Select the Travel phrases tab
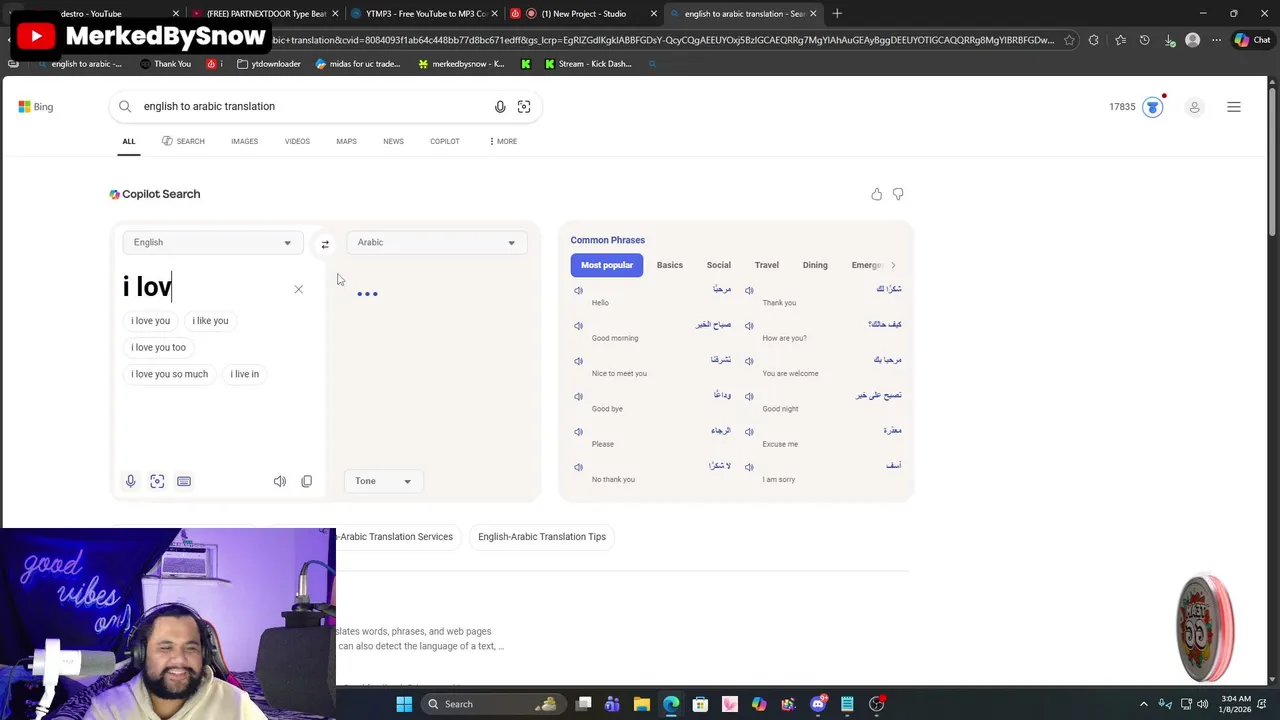This screenshot has height=720, width=1280. (x=767, y=265)
